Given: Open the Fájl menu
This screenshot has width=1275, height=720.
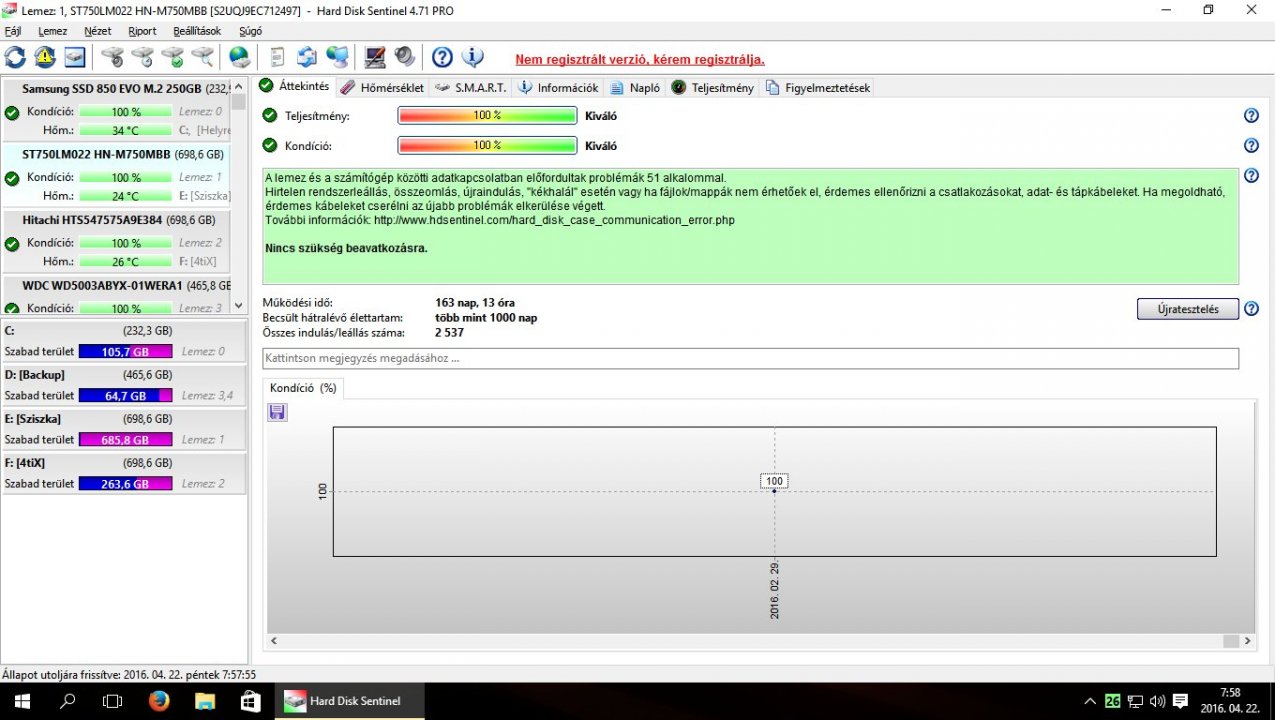Looking at the screenshot, I should pyautogui.click(x=13, y=31).
